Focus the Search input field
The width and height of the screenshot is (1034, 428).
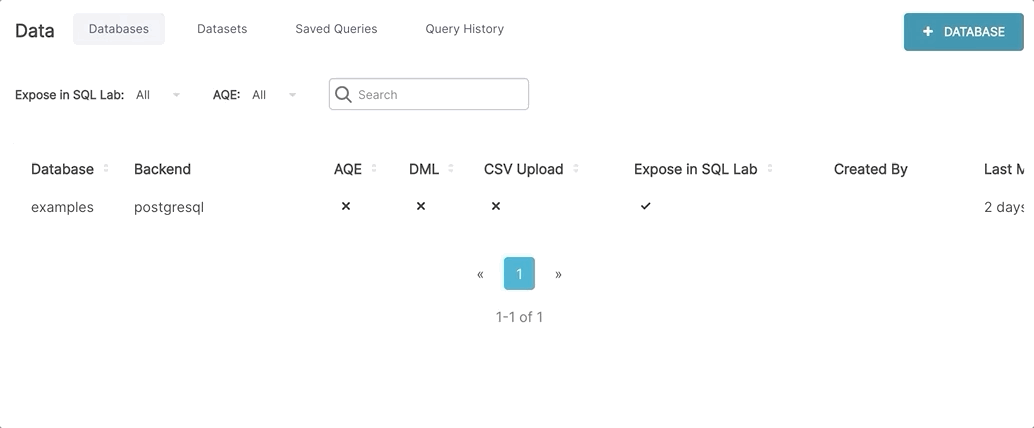(x=438, y=95)
